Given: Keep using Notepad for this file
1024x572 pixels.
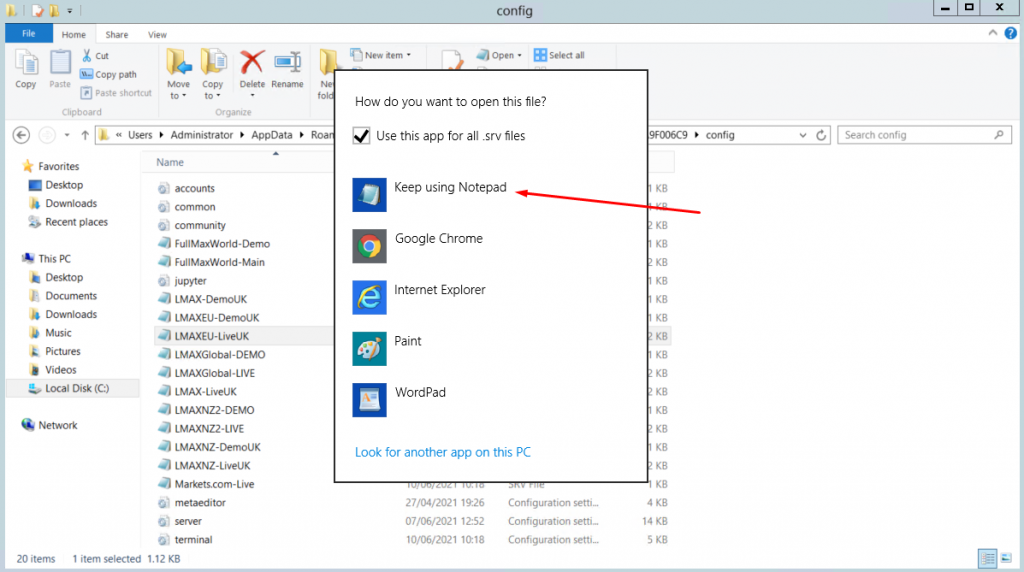Looking at the screenshot, I should 450,189.
